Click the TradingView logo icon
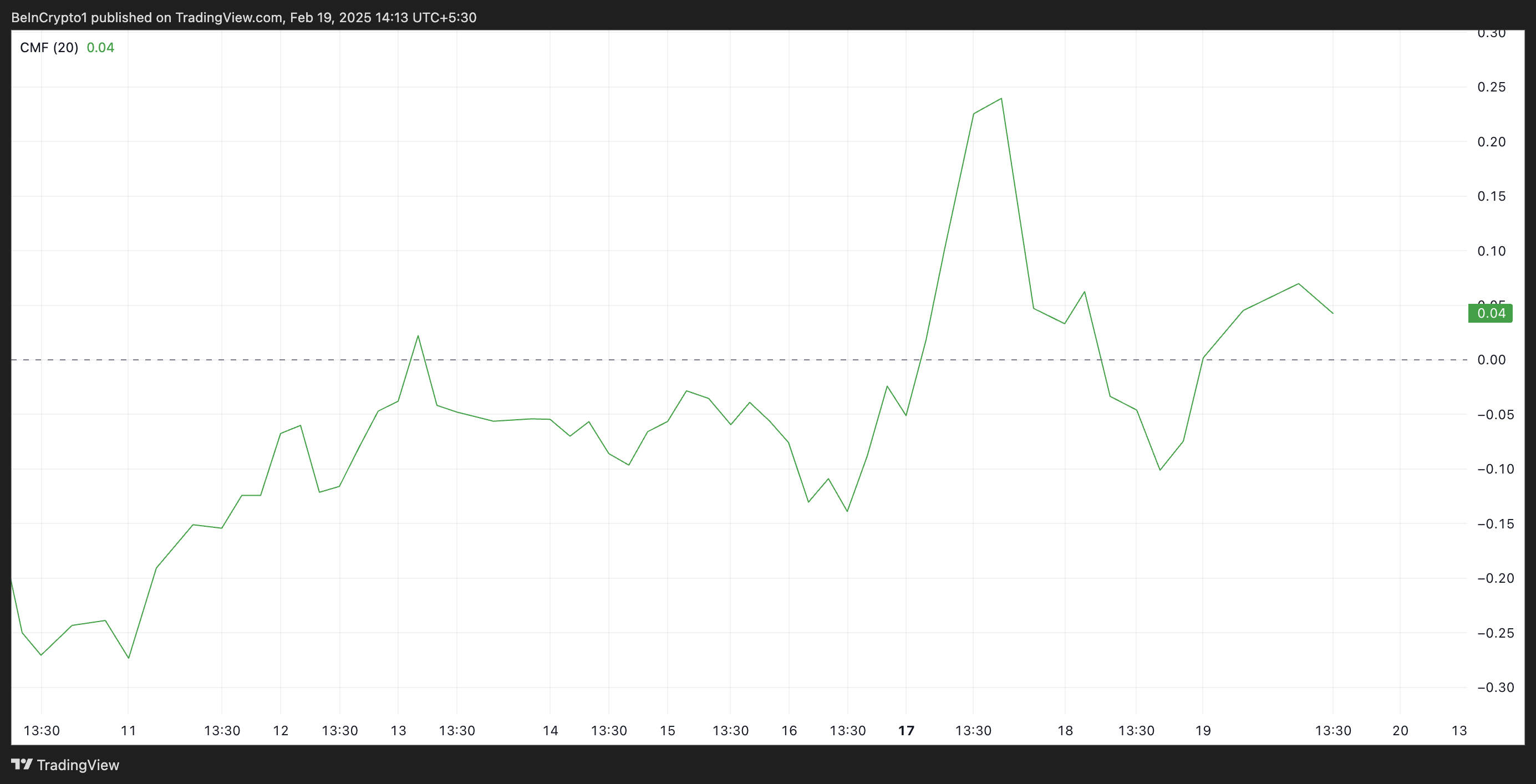The image size is (1536, 784). [x=22, y=763]
